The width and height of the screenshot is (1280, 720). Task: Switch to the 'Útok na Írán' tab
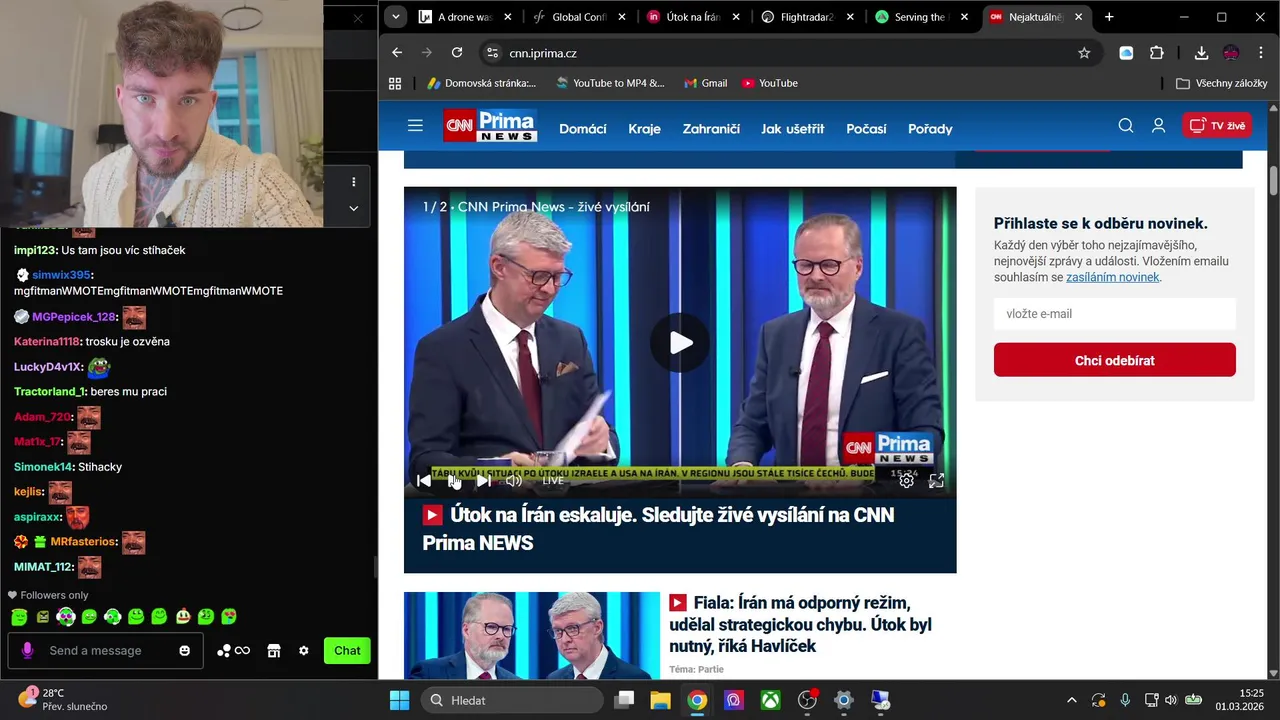coord(693,17)
